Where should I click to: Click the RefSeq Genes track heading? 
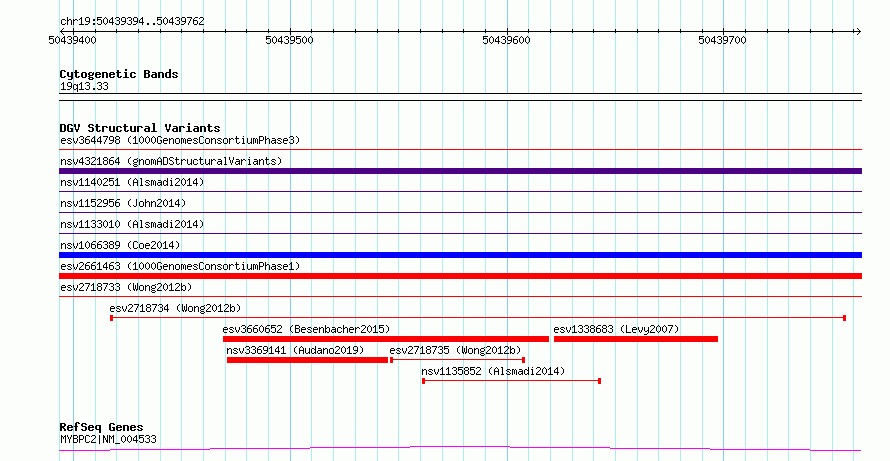102,427
